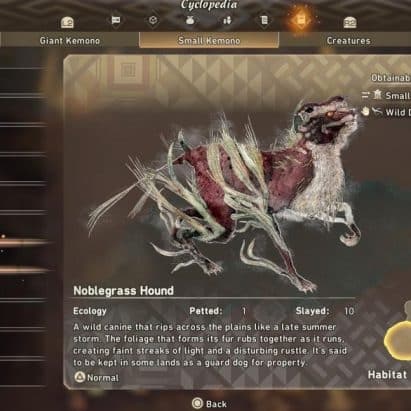Click the circle icon beside Back
The height and width of the screenshot is (411, 411).
197,404
